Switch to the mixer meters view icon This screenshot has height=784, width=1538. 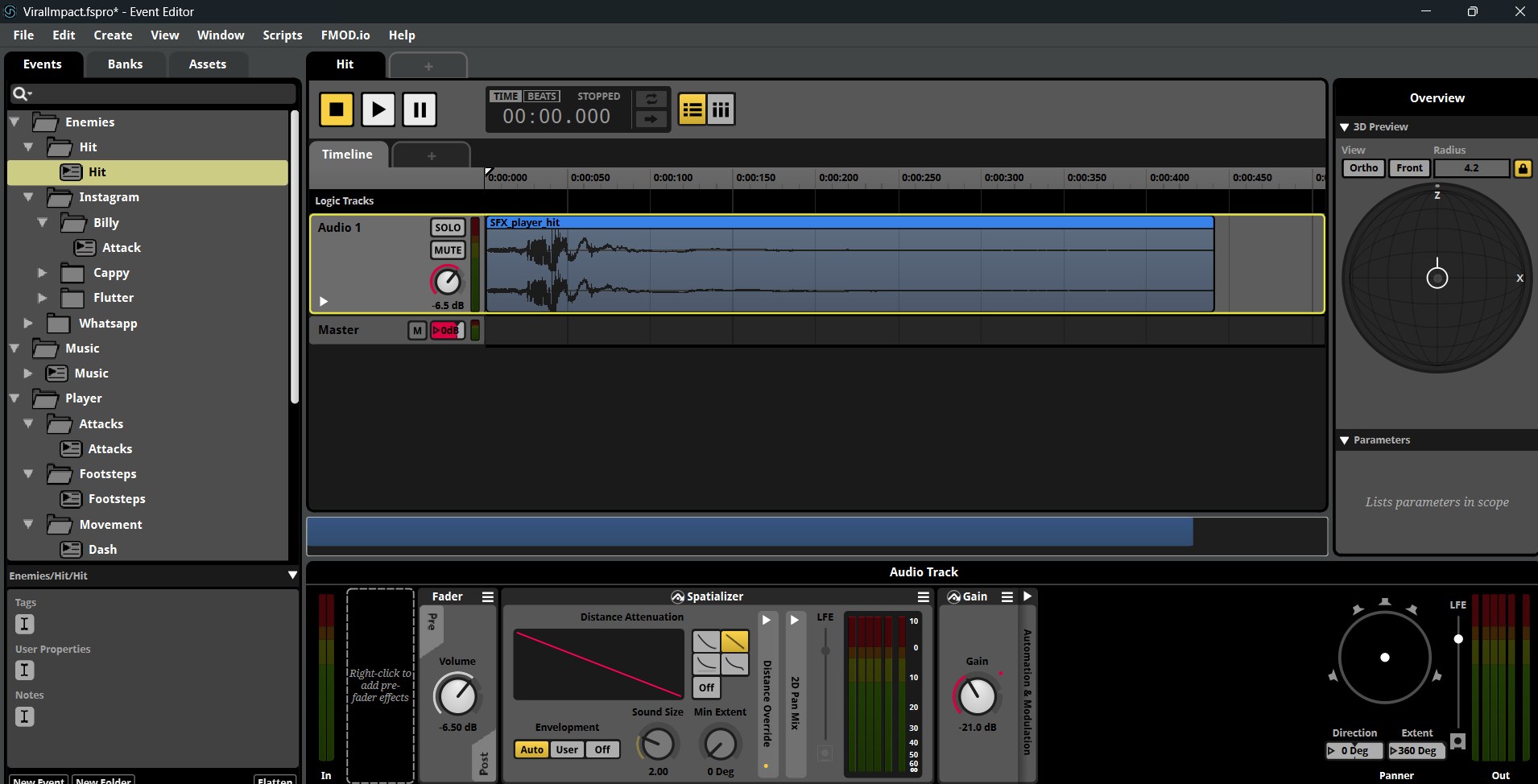click(x=721, y=109)
